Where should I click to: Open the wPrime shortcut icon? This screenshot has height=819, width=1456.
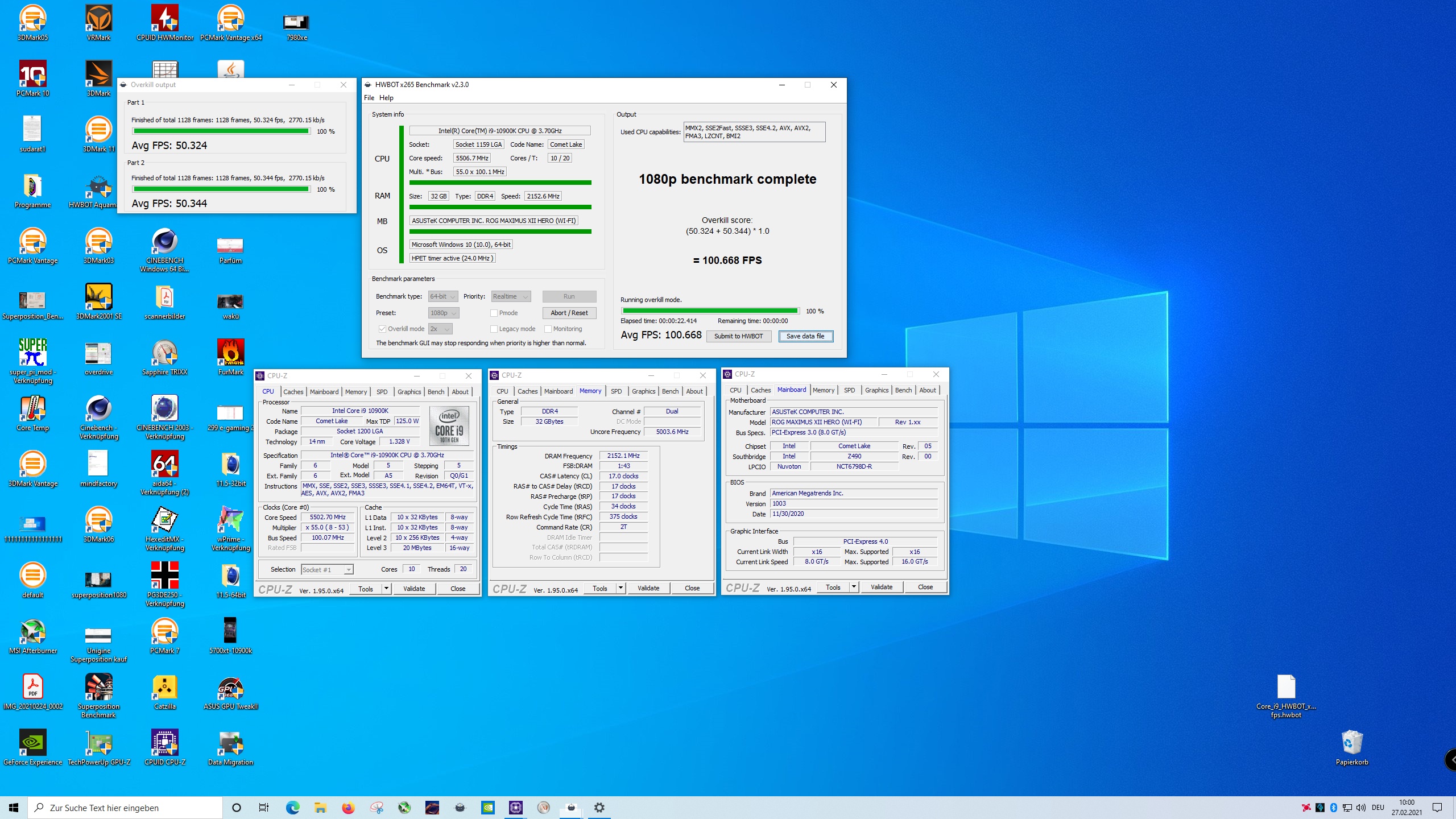click(231, 529)
